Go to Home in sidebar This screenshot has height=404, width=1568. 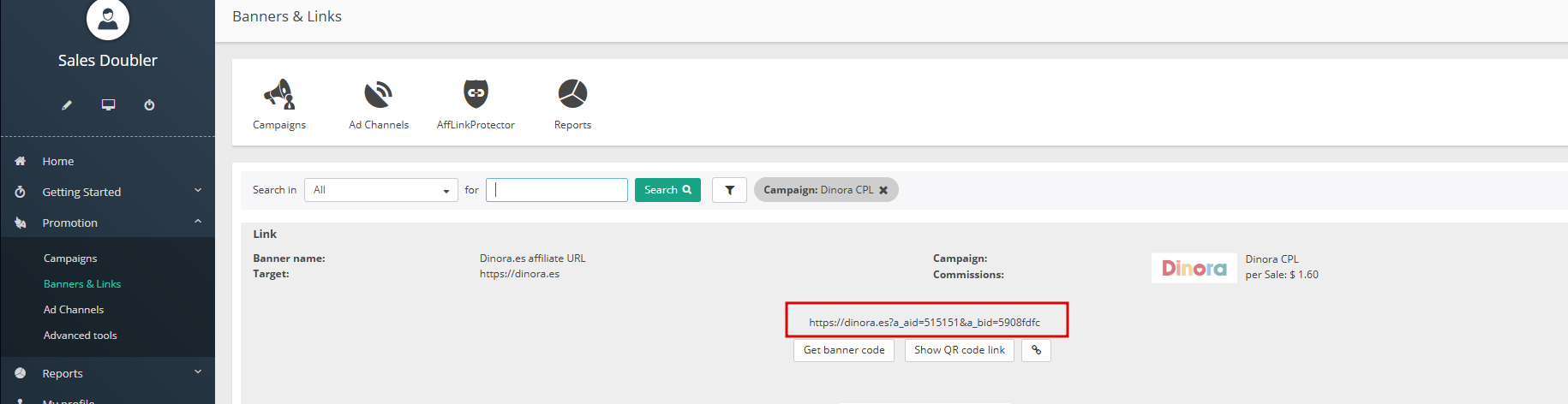[58, 161]
